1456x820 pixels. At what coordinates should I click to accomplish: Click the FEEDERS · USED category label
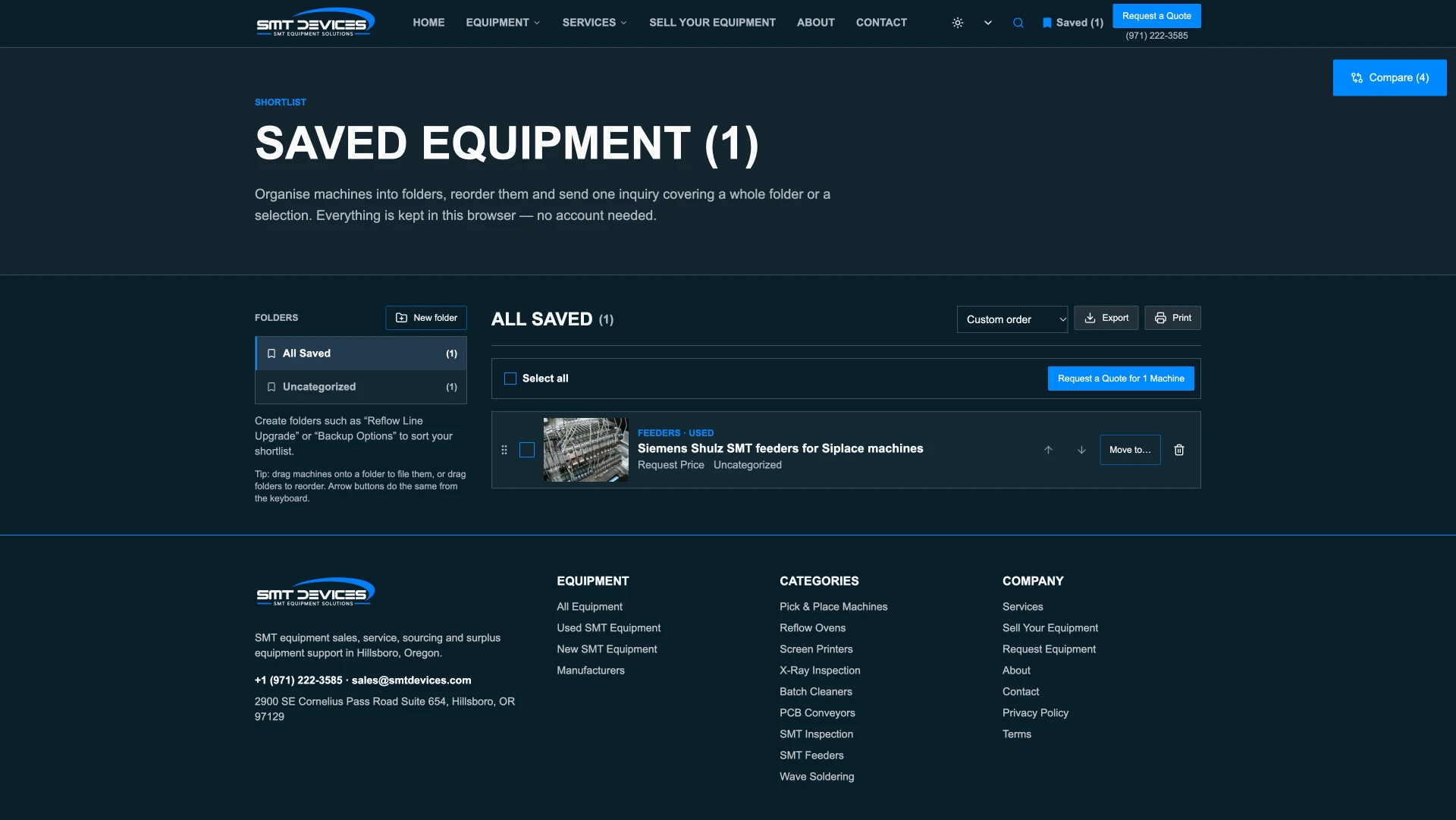point(676,433)
